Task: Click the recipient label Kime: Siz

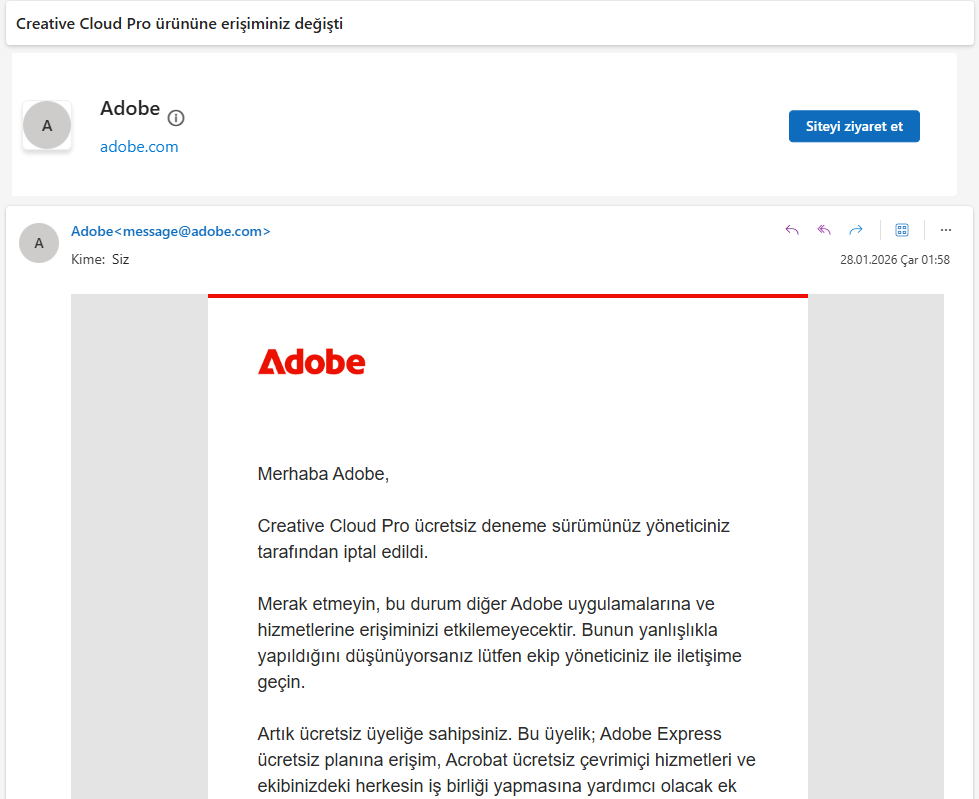Action: pos(100,259)
